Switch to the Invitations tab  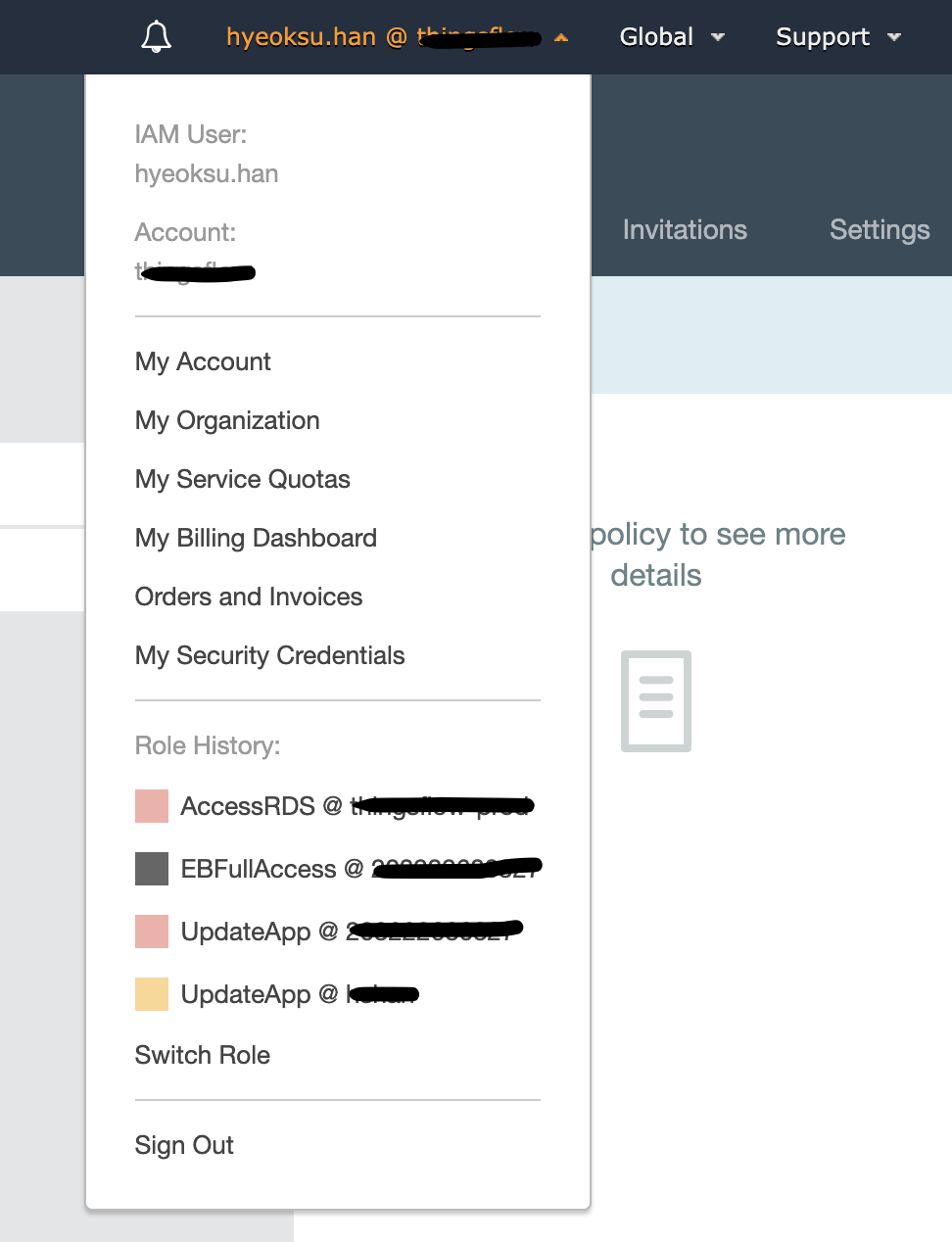pos(684,230)
